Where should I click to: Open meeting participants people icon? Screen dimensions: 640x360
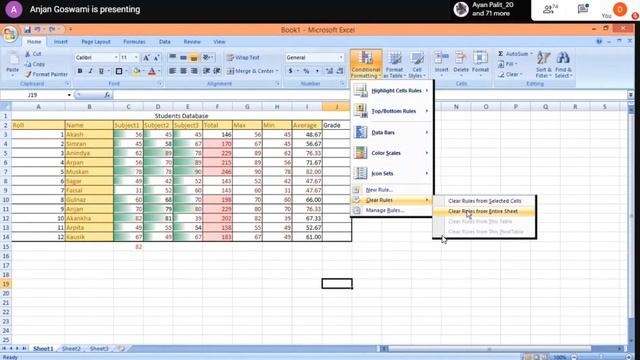(550, 9)
